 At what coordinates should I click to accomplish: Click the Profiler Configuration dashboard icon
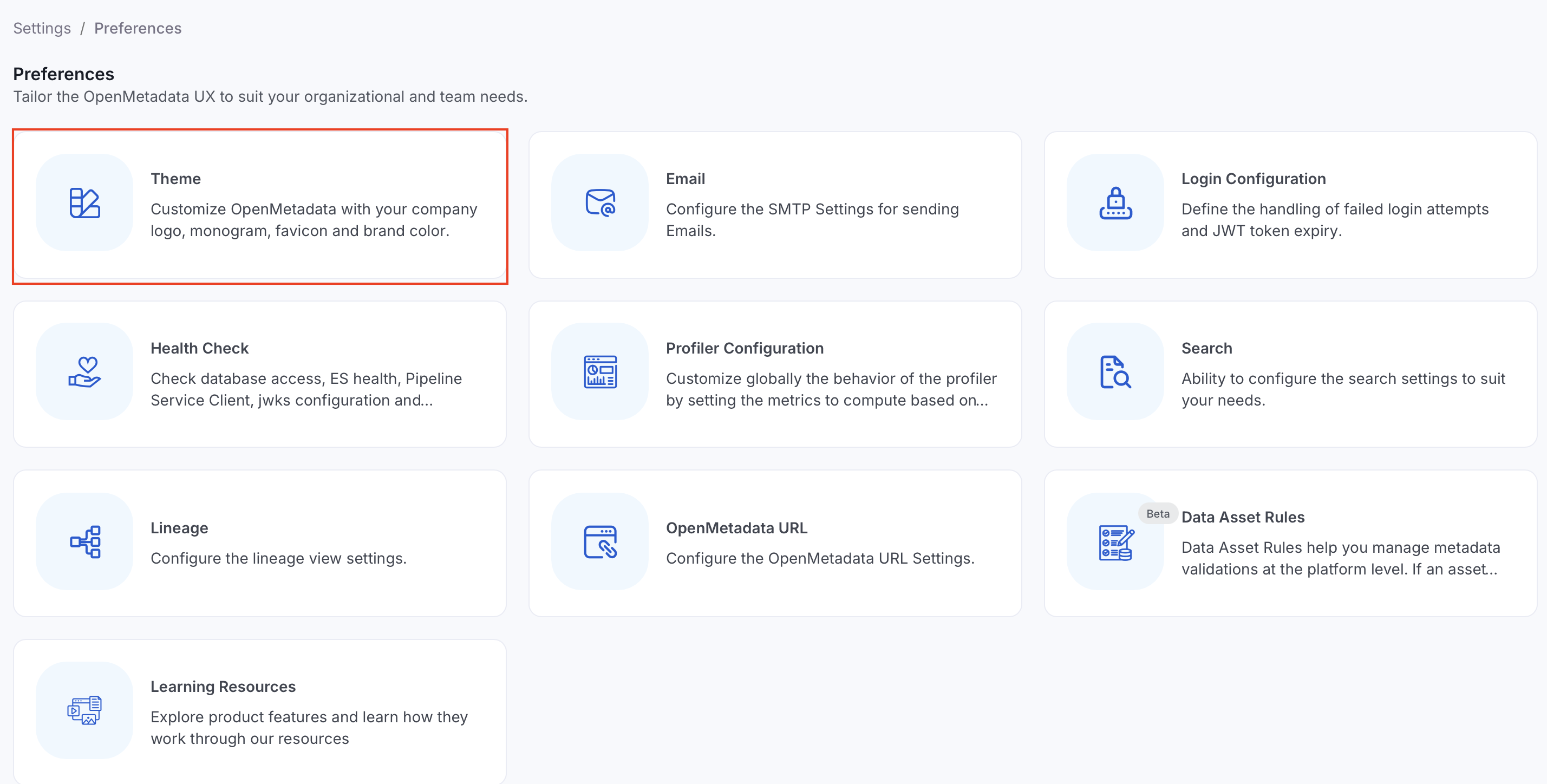pyautogui.click(x=600, y=372)
